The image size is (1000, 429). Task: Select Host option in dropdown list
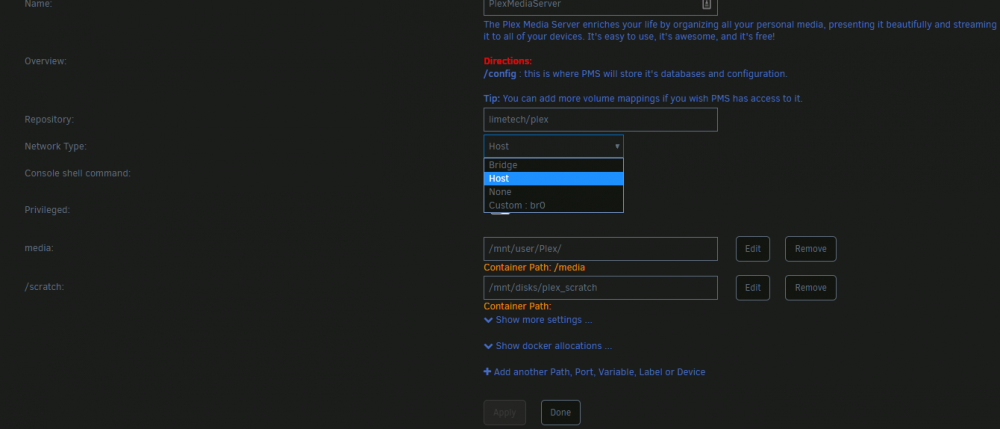pos(553,178)
